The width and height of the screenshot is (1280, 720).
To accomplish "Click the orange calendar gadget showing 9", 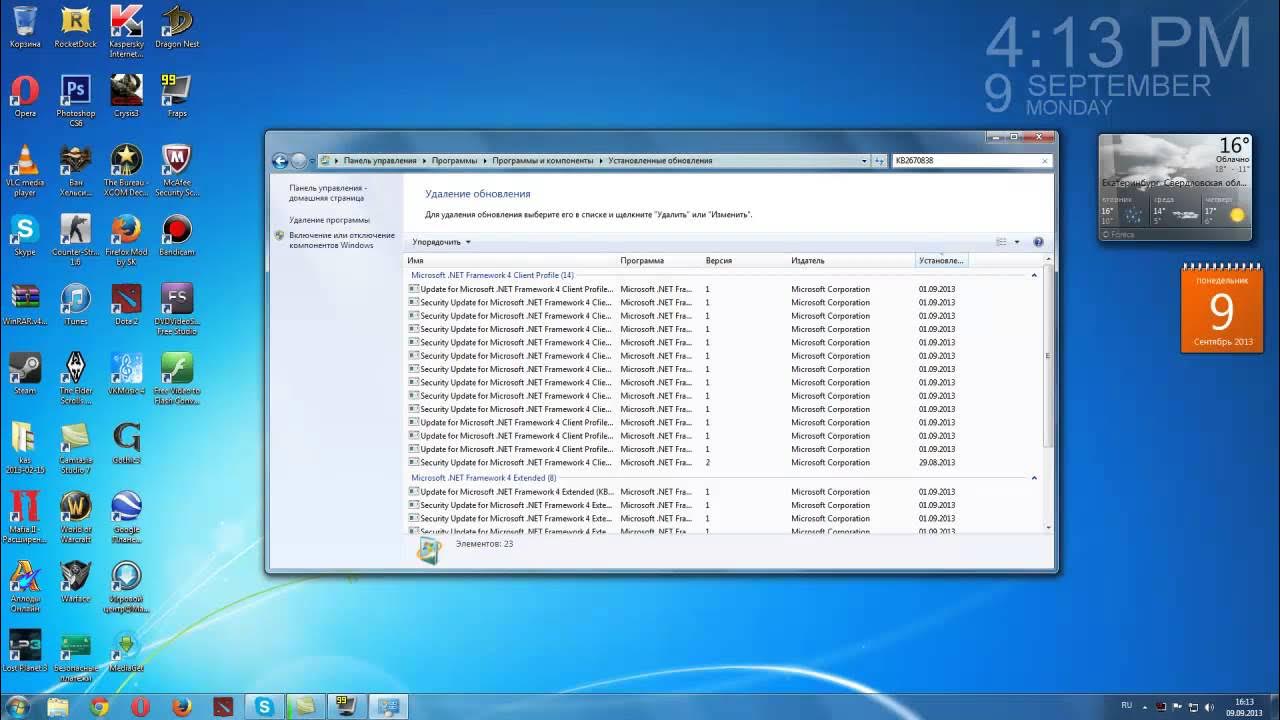I will tap(1222, 308).
